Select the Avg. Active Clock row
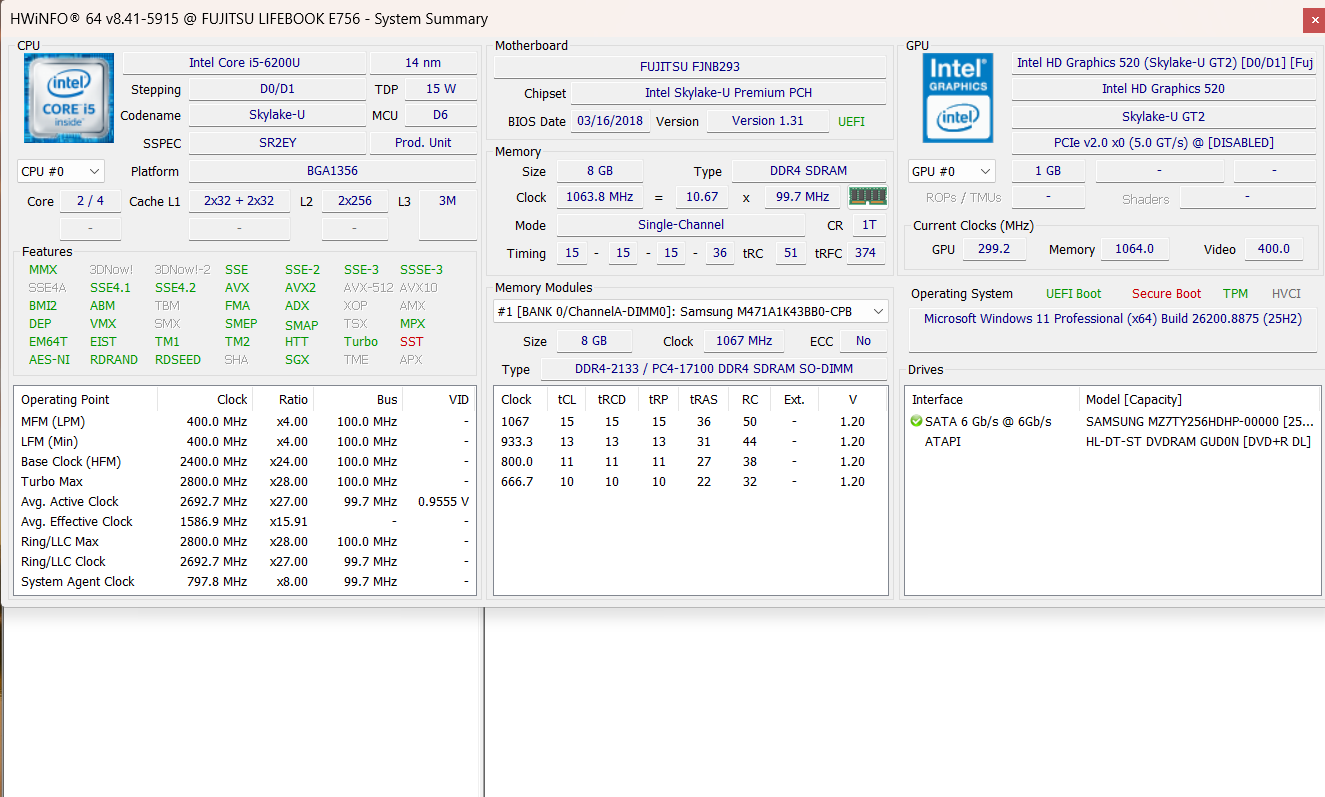This screenshot has height=797, width=1325. [245, 501]
